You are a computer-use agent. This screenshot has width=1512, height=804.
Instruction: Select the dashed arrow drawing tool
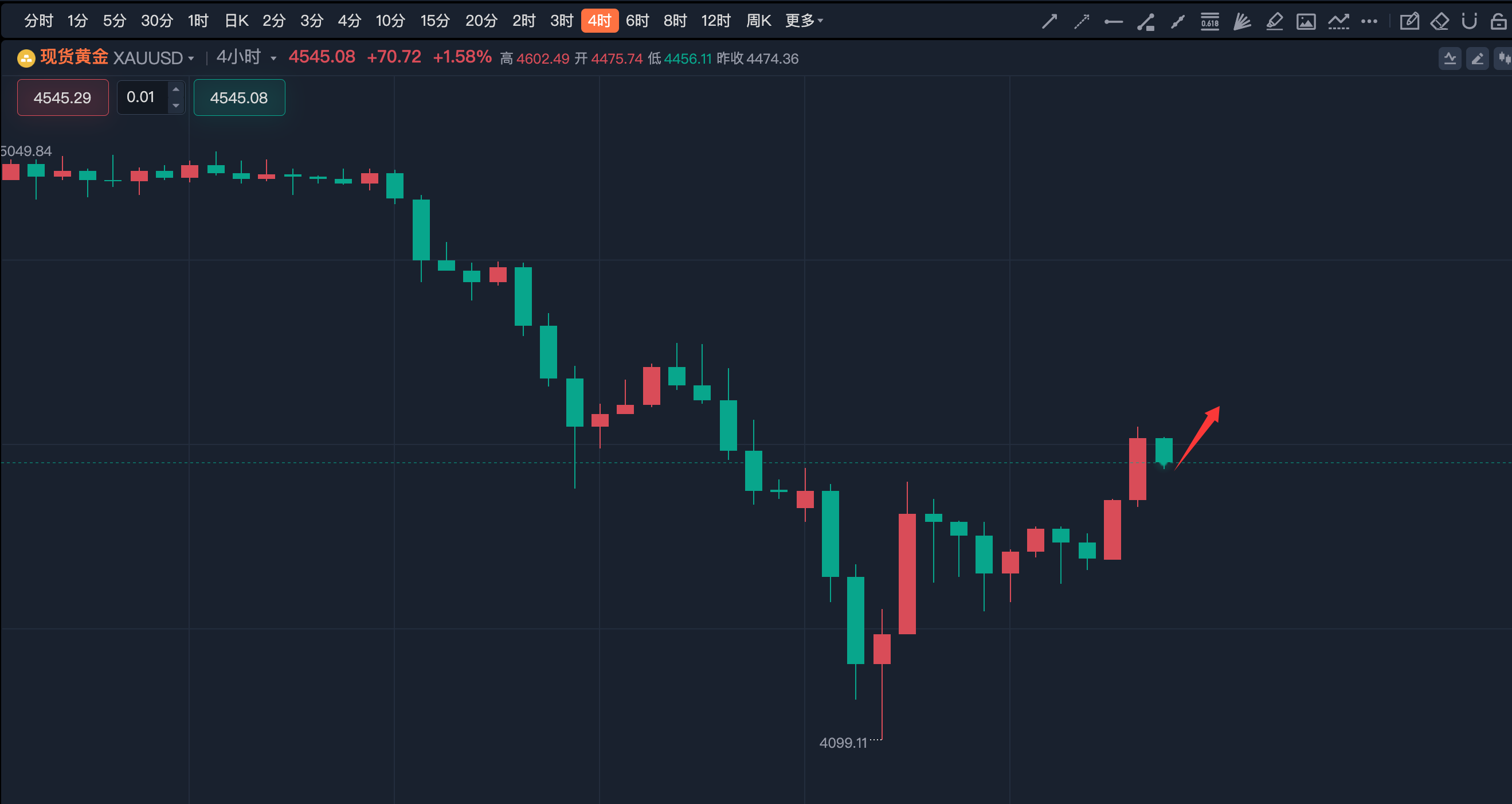(1081, 22)
